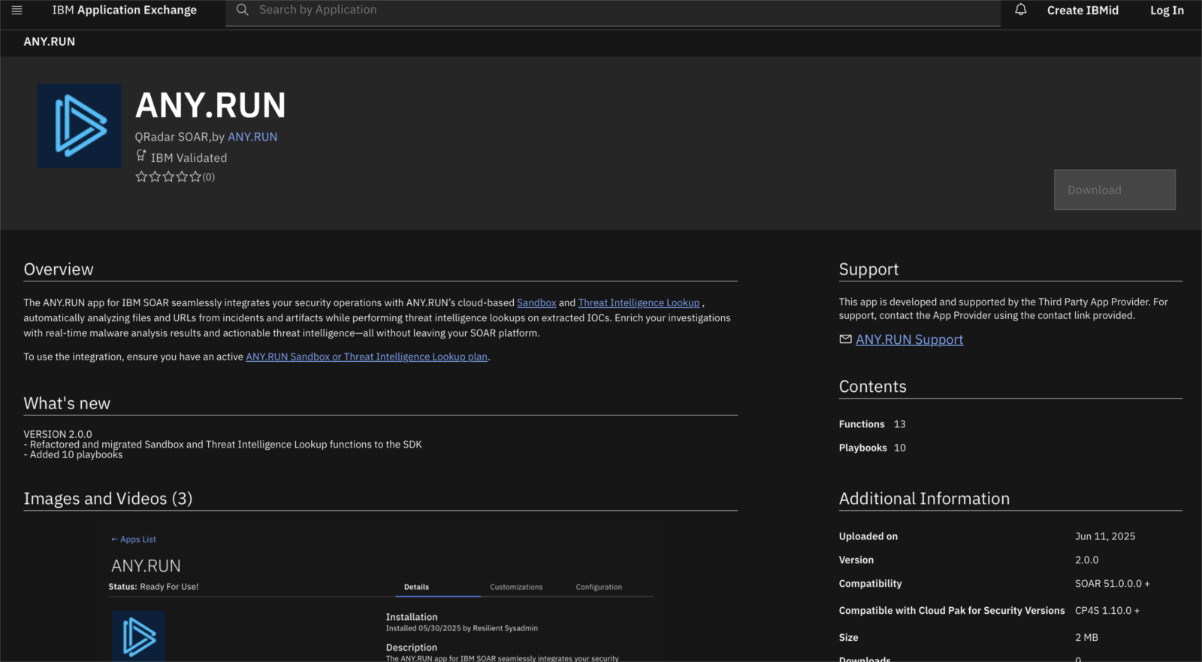Open the ANY.RUN provider link
This screenshot has height=662, width=1202.
pyautogui.click(x=252, y=137)
